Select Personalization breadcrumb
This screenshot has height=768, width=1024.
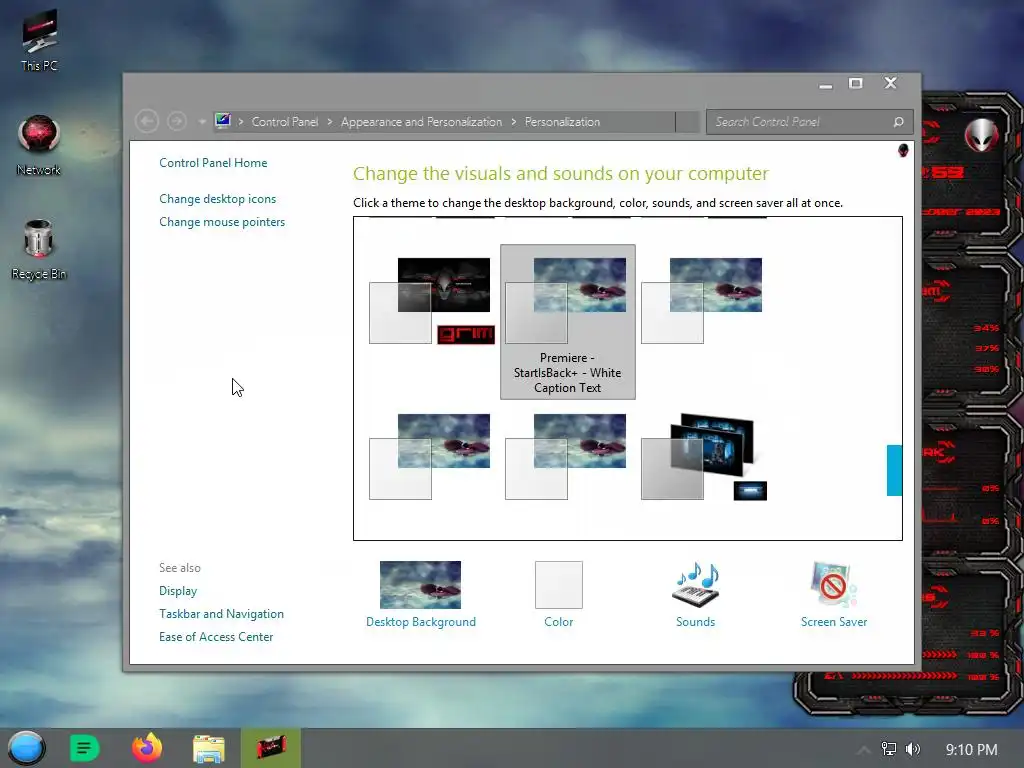click(562, 122)
